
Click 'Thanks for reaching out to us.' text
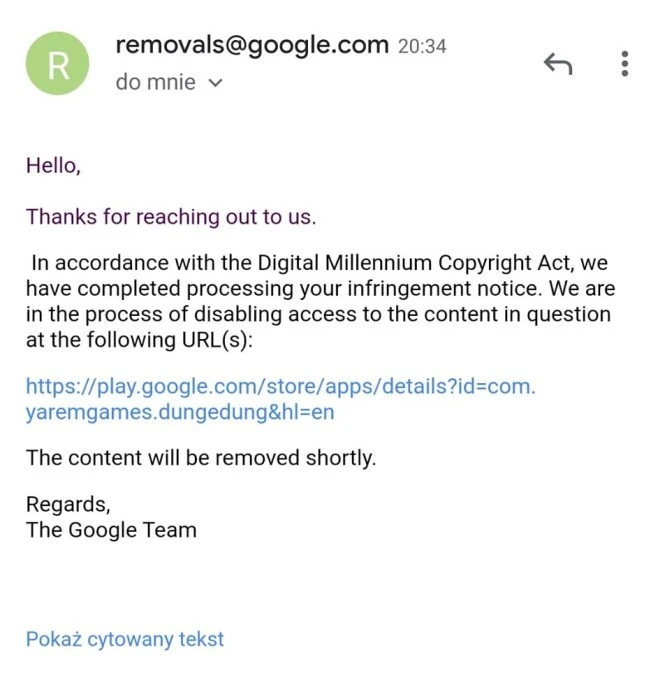(x=170, y=217)
